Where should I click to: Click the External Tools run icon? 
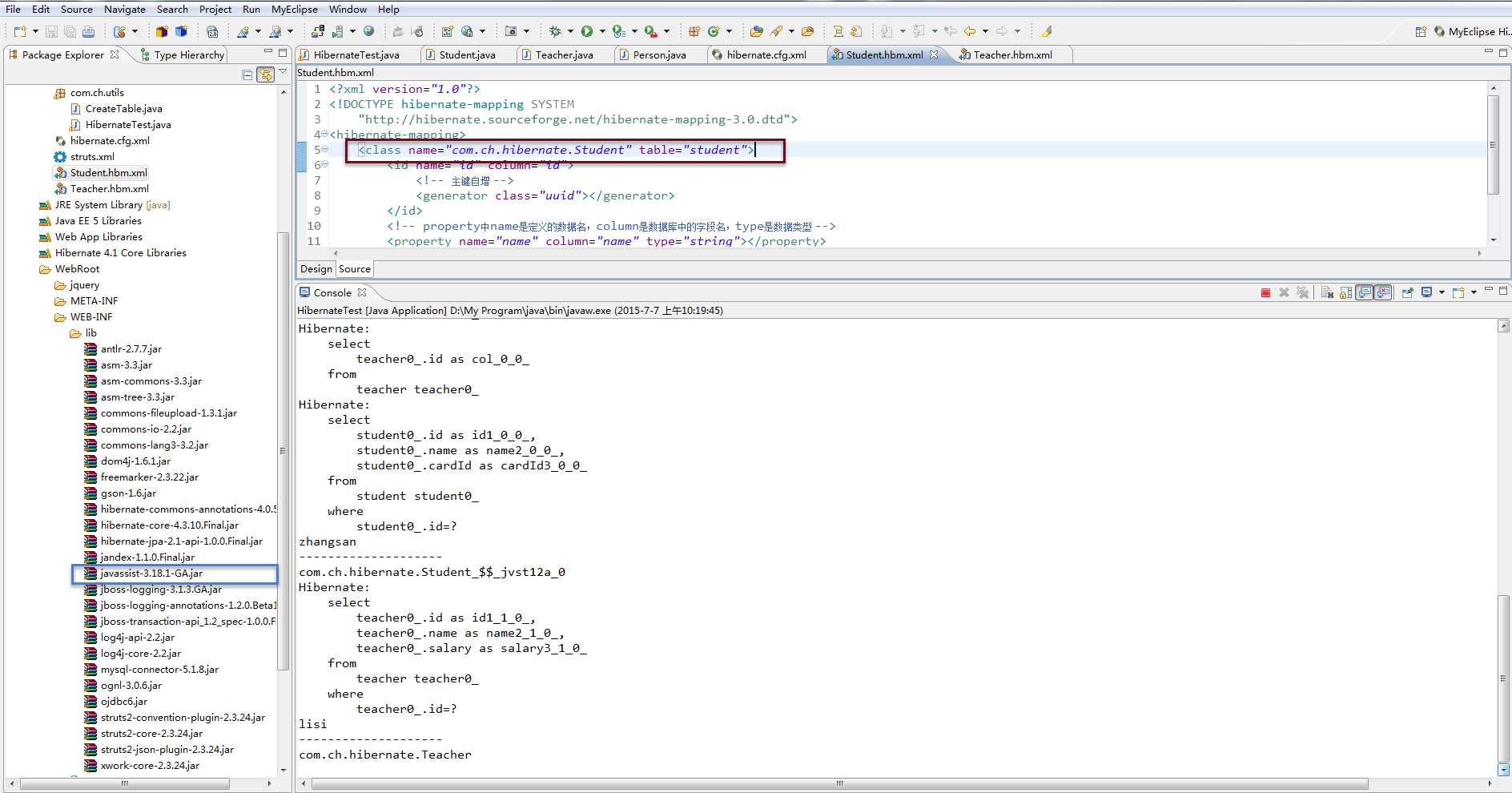click(651, 31)
